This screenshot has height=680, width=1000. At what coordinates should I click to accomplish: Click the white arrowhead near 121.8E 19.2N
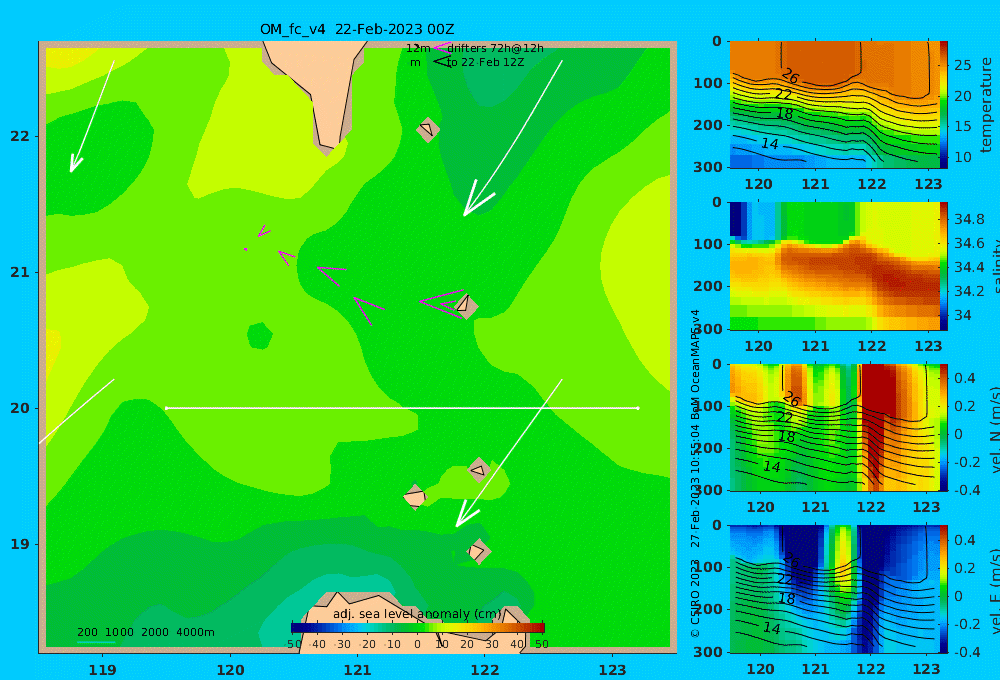467,515
